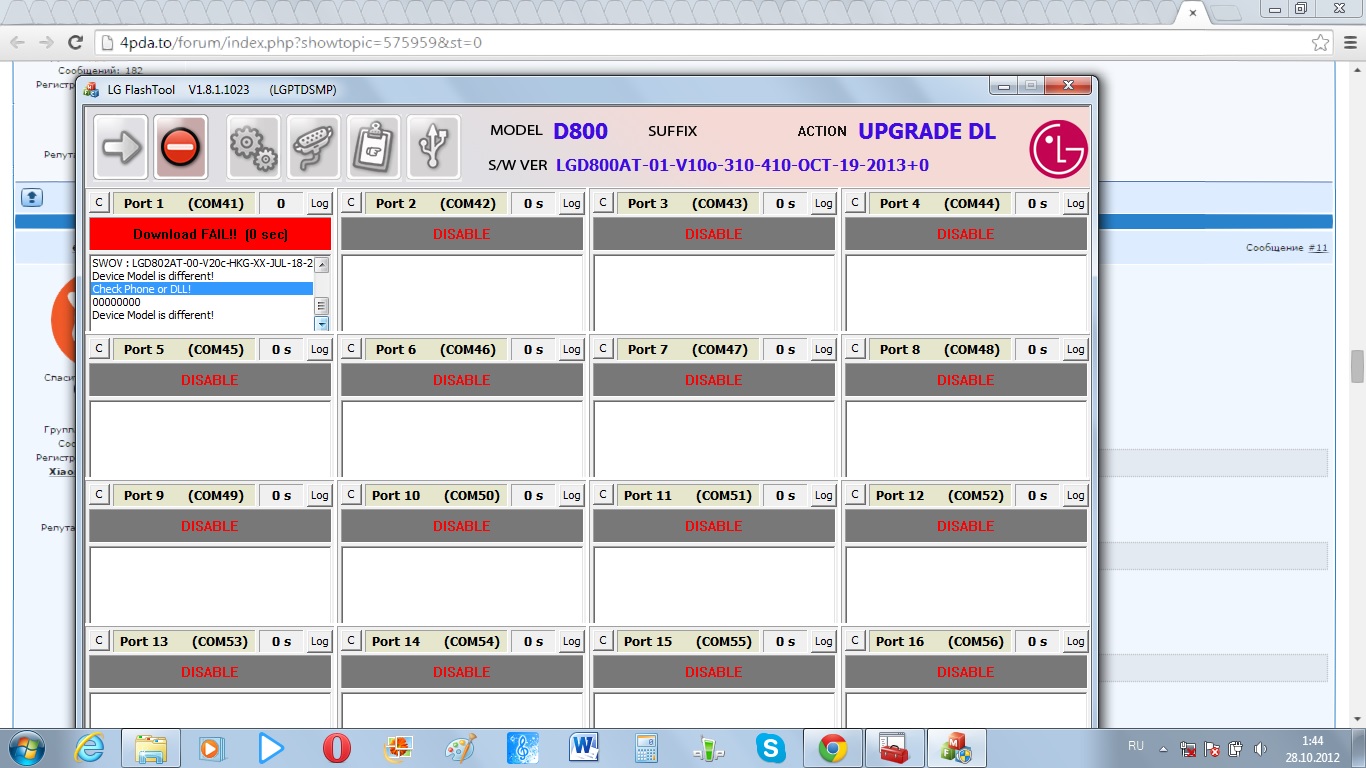Open the Log for Port 1
Screen dimensions: 1366x768
pyautogui.click(x=319, y=203)
